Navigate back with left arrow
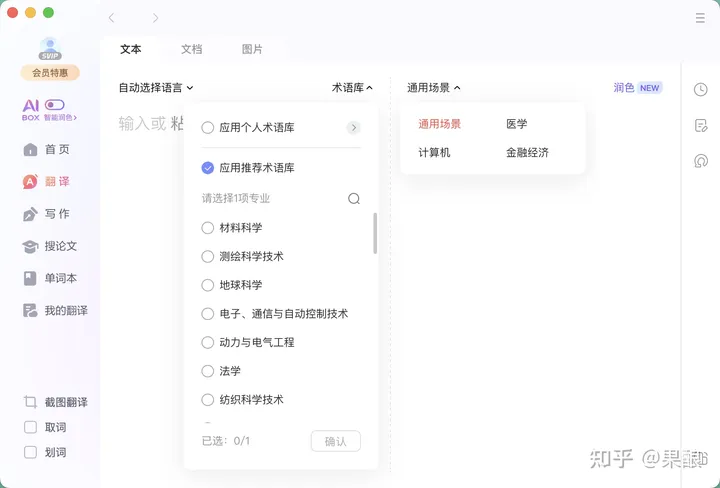 (111, 18)
